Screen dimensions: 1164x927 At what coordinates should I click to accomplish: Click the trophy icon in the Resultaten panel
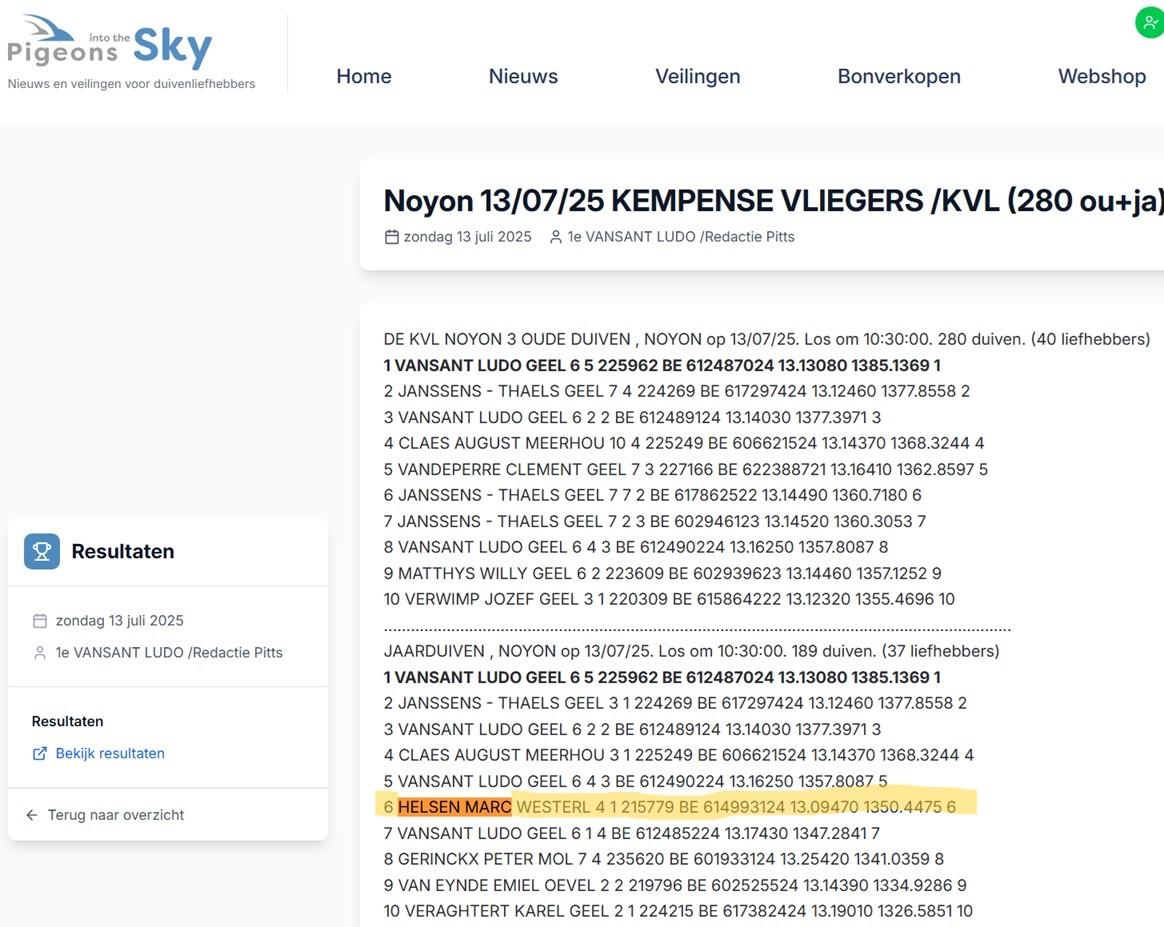41,551
